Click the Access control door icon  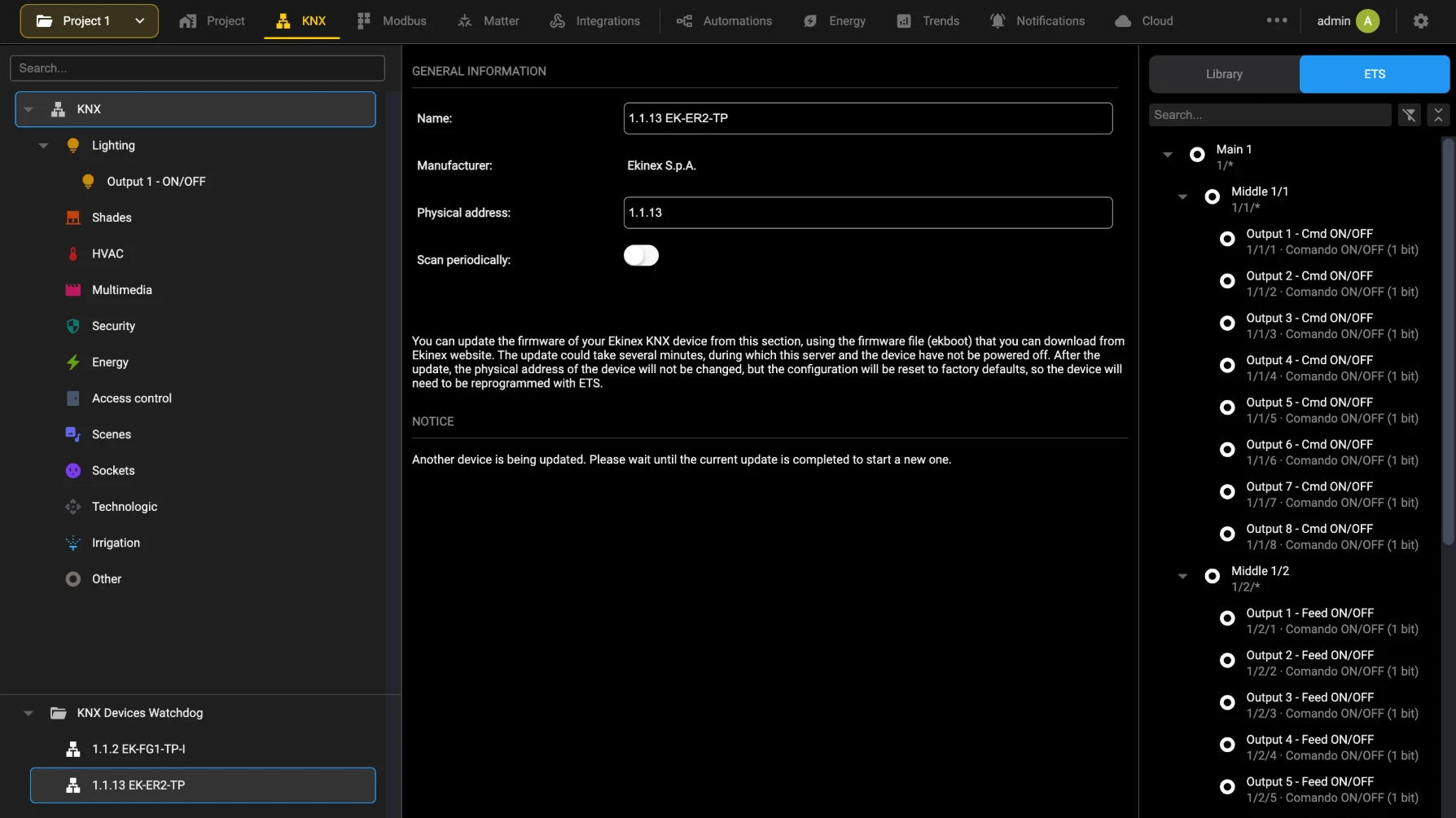coord(73,398)
